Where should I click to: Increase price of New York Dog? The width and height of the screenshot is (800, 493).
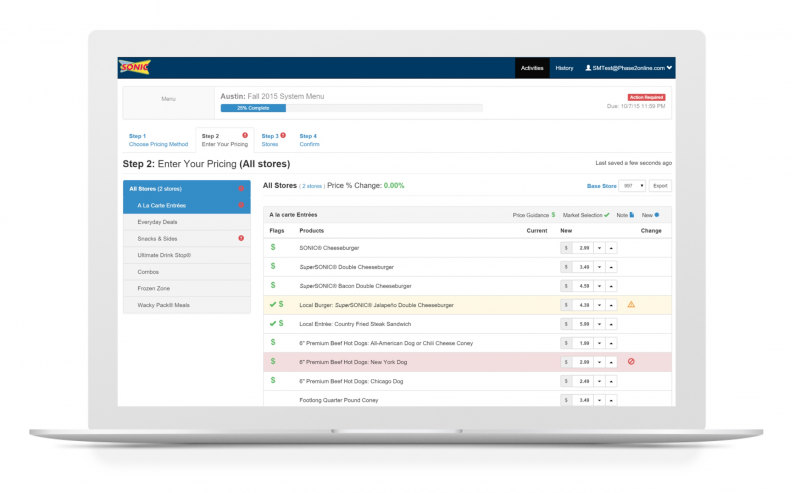[x=611, y=362]
